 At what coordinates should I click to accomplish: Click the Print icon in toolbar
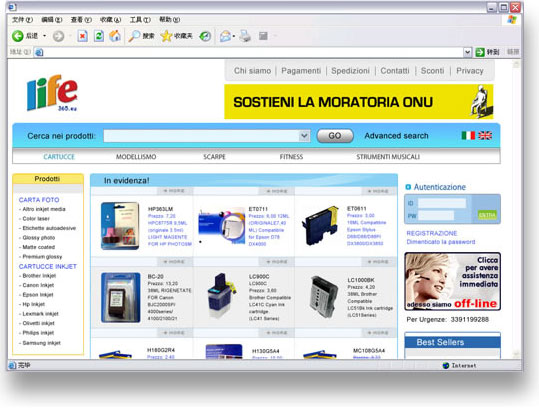245,36
